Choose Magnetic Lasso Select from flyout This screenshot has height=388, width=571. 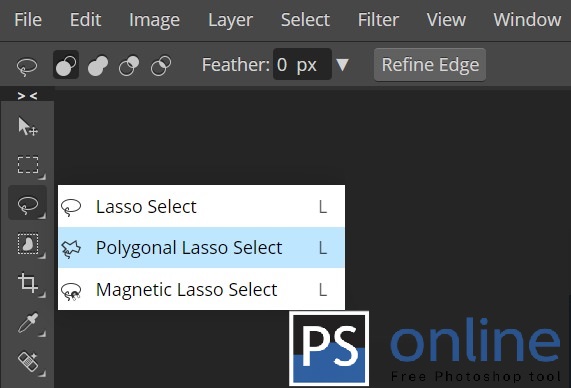201,290
